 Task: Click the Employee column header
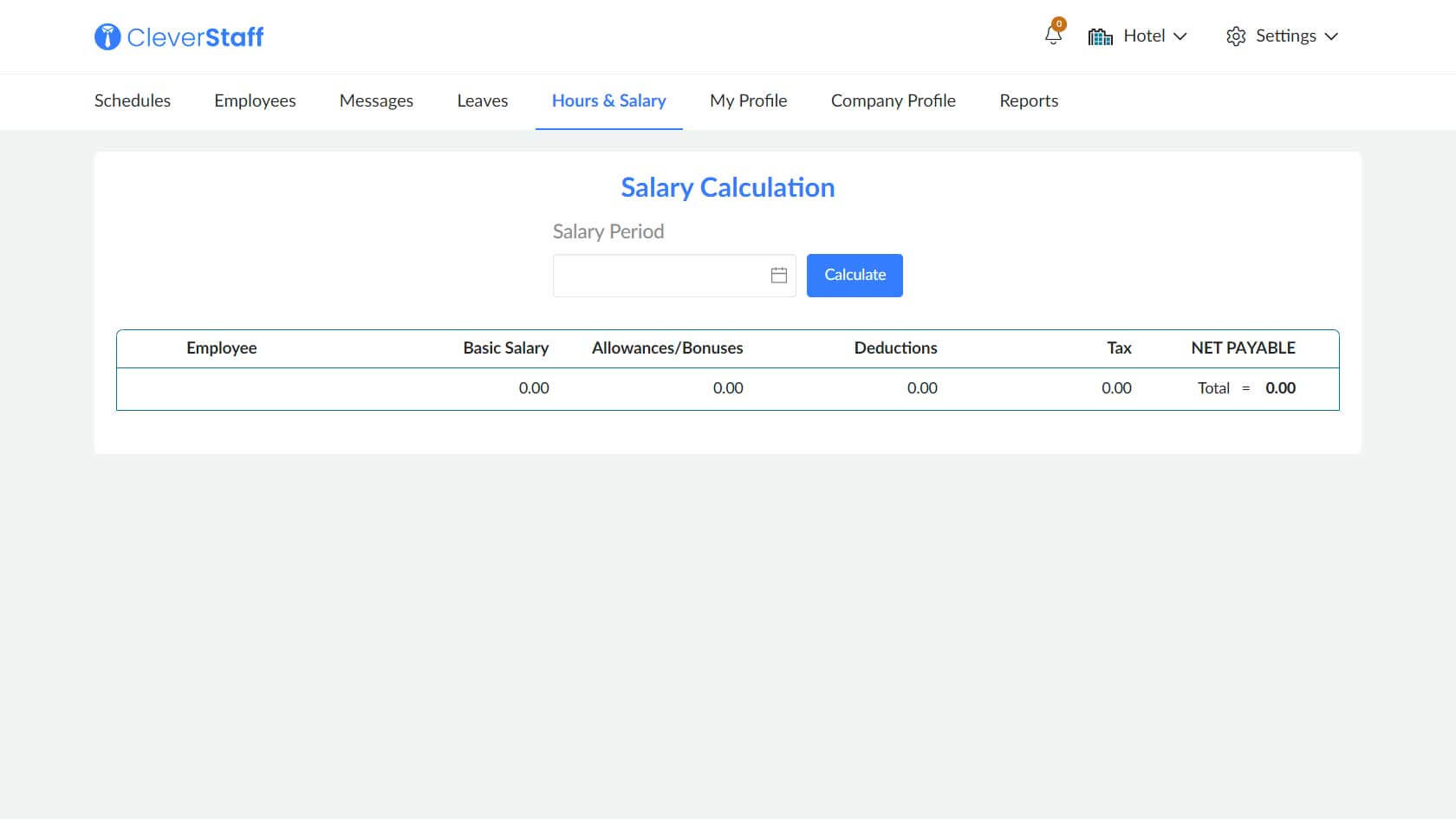pos(221,348)
